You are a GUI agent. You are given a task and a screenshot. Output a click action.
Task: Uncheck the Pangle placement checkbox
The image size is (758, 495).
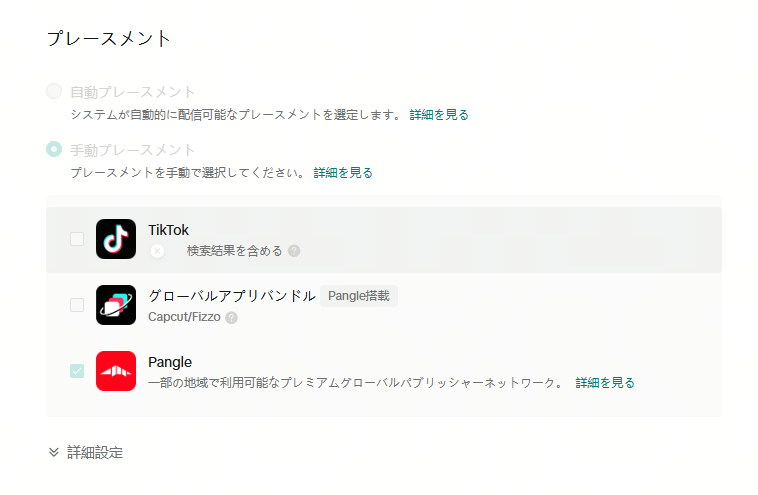77,371
